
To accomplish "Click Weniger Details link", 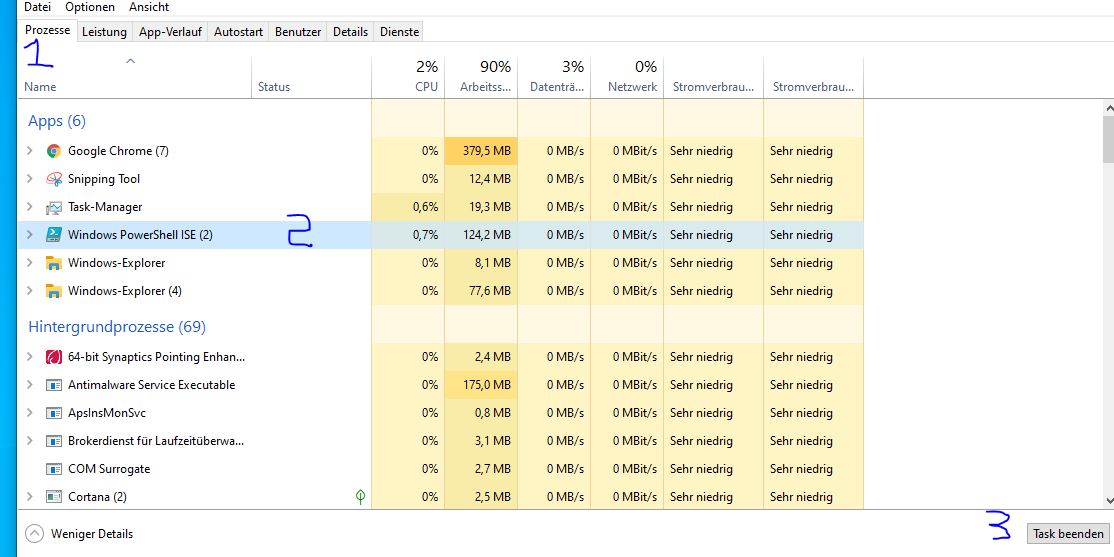I will click(x=92, y=534).
